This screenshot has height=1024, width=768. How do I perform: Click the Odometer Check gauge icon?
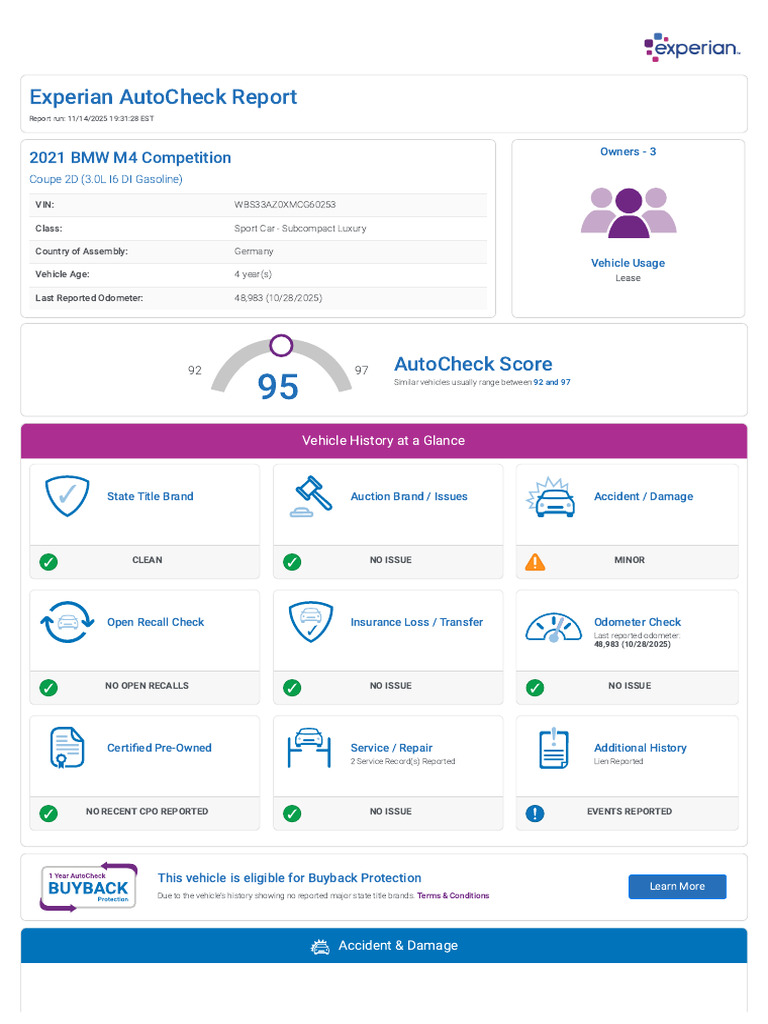(554, 628)
